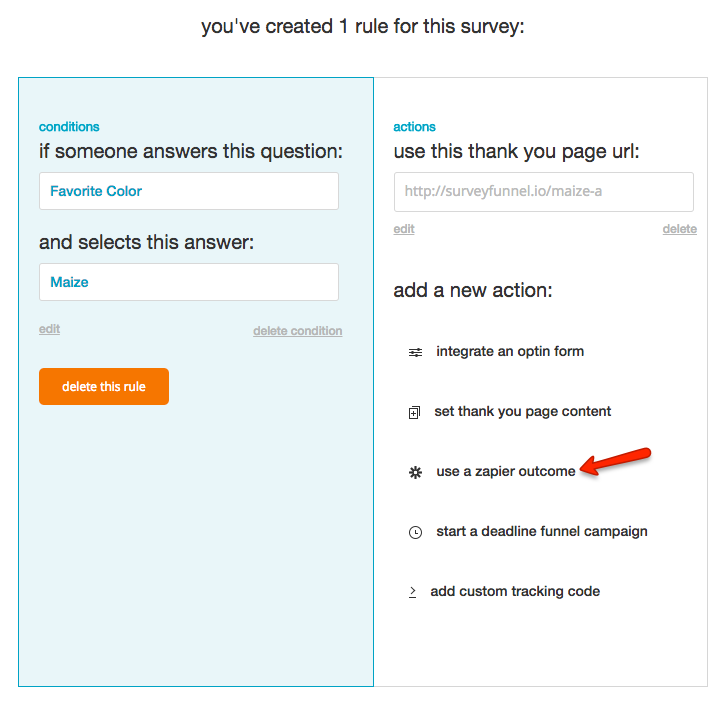
Task: Click the code prompt icon for custom tracking
Action: point(412,592)
